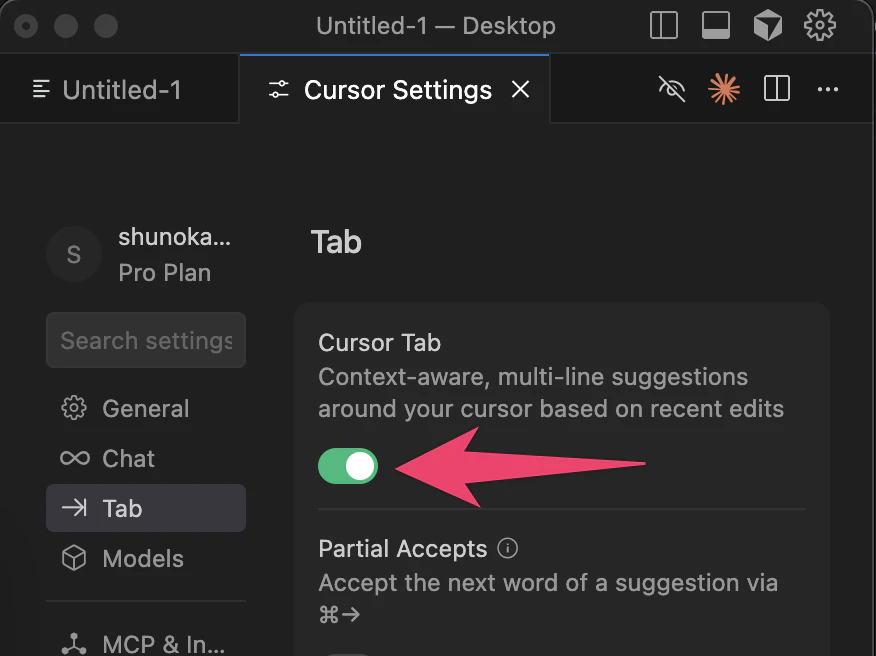
Task: Click the Partial Accepts info icon
Action: point(507,548)
